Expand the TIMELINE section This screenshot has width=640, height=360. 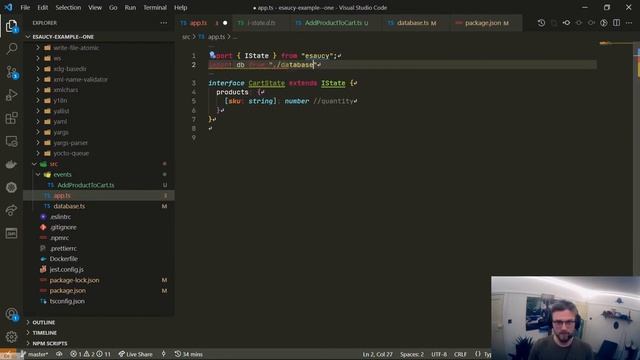[x=99, y=333]
